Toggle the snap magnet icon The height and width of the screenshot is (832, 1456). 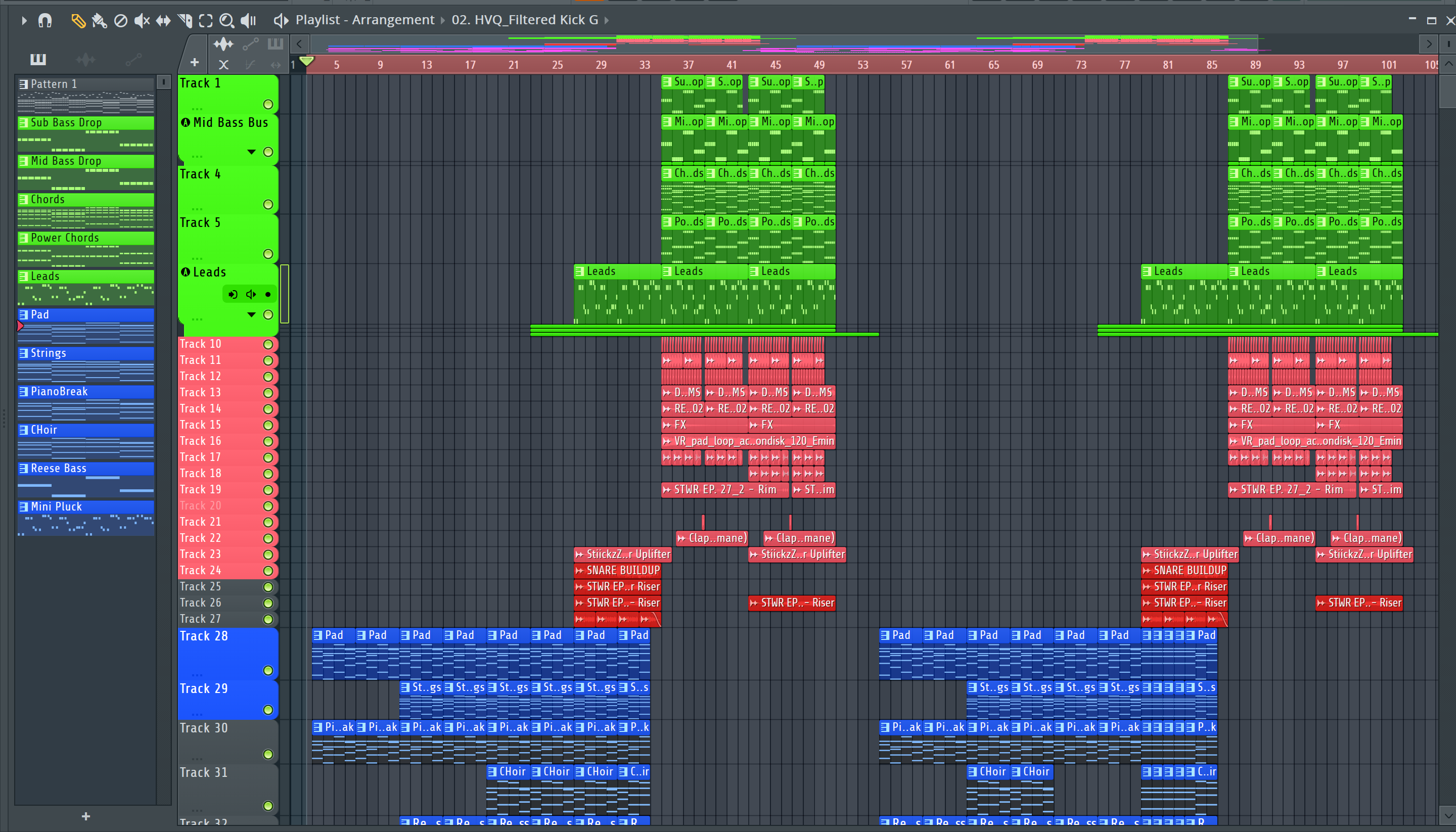44,21
